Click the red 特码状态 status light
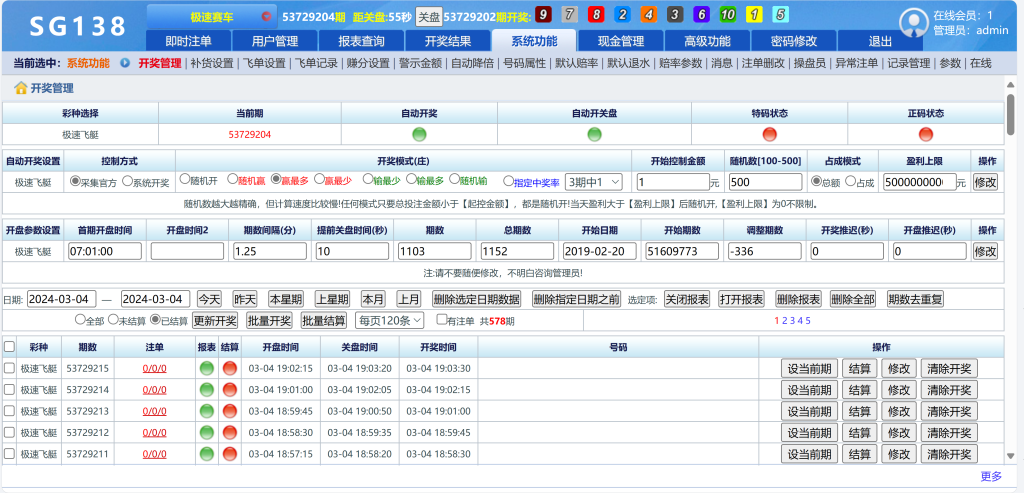 [x=769, y=134]
